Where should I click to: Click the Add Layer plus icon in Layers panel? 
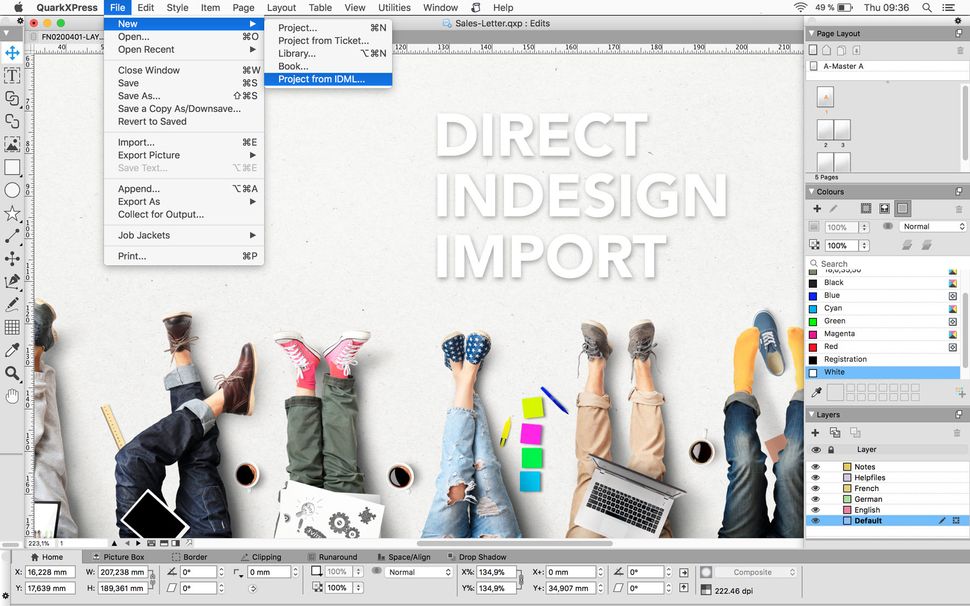815,432
